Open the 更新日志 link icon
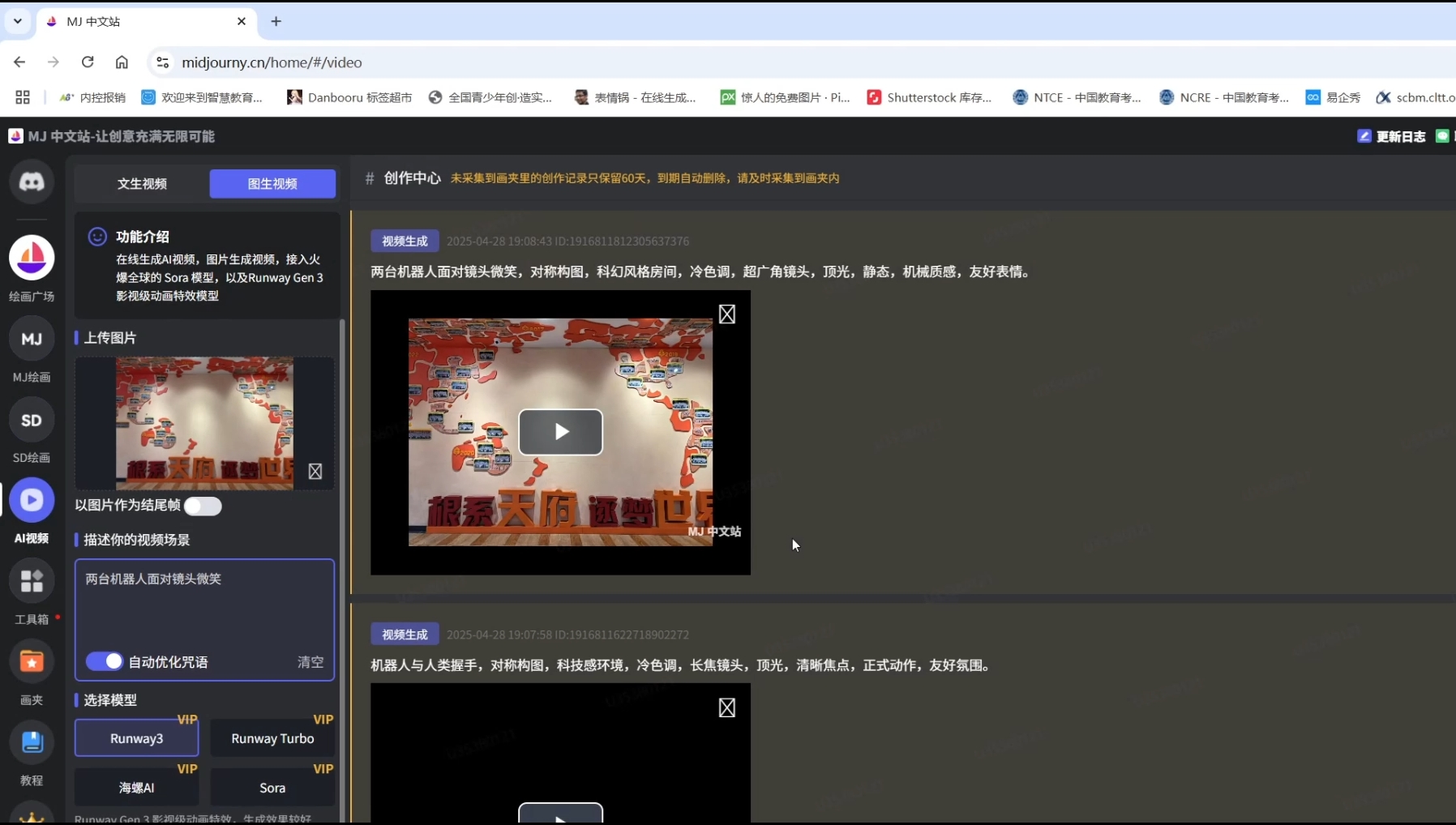 tap(1364, 136)
